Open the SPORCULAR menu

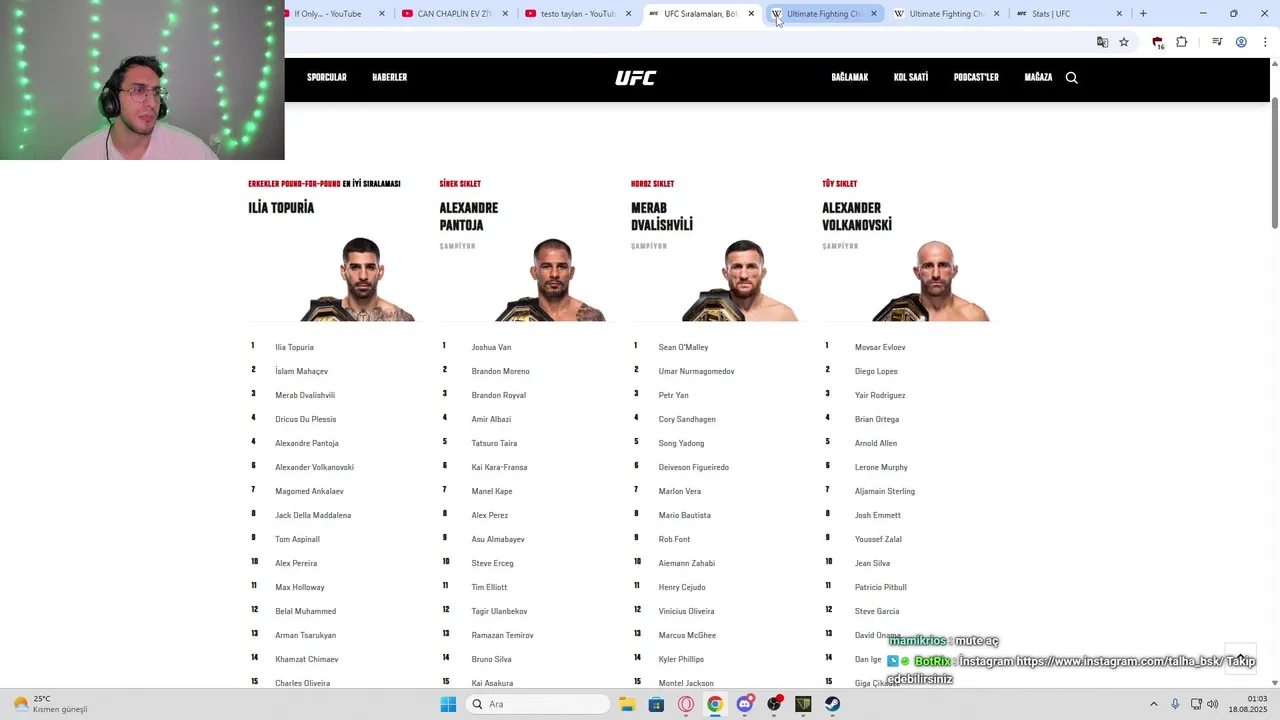(327, 78)
